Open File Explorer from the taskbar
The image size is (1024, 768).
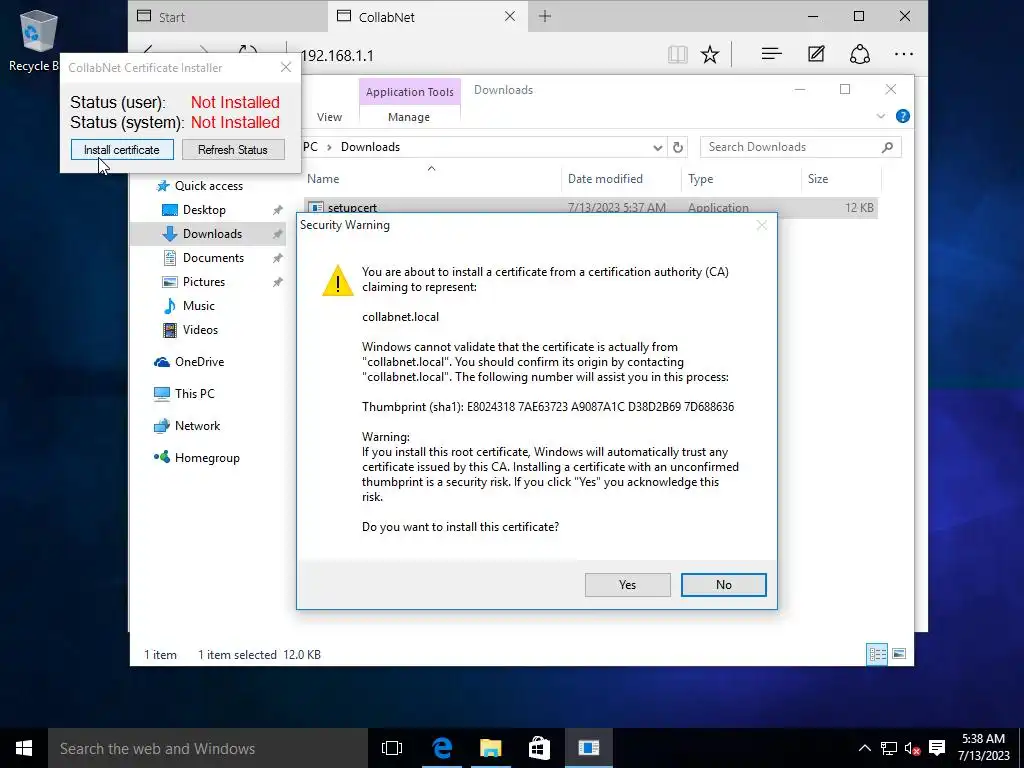point(490,748)
